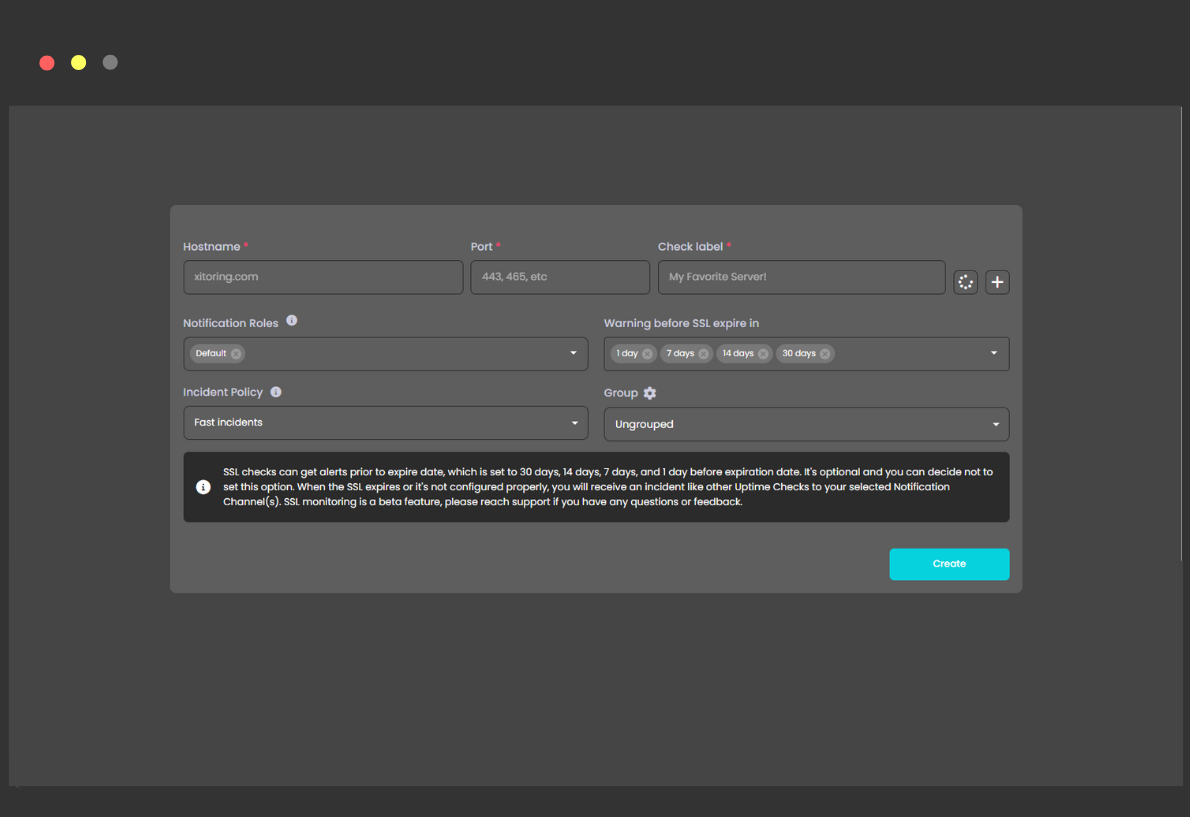Image resolution: width=1190 pixels, height=817 pixels.
Task: Click the Group label text
Action: click(620, 393)
